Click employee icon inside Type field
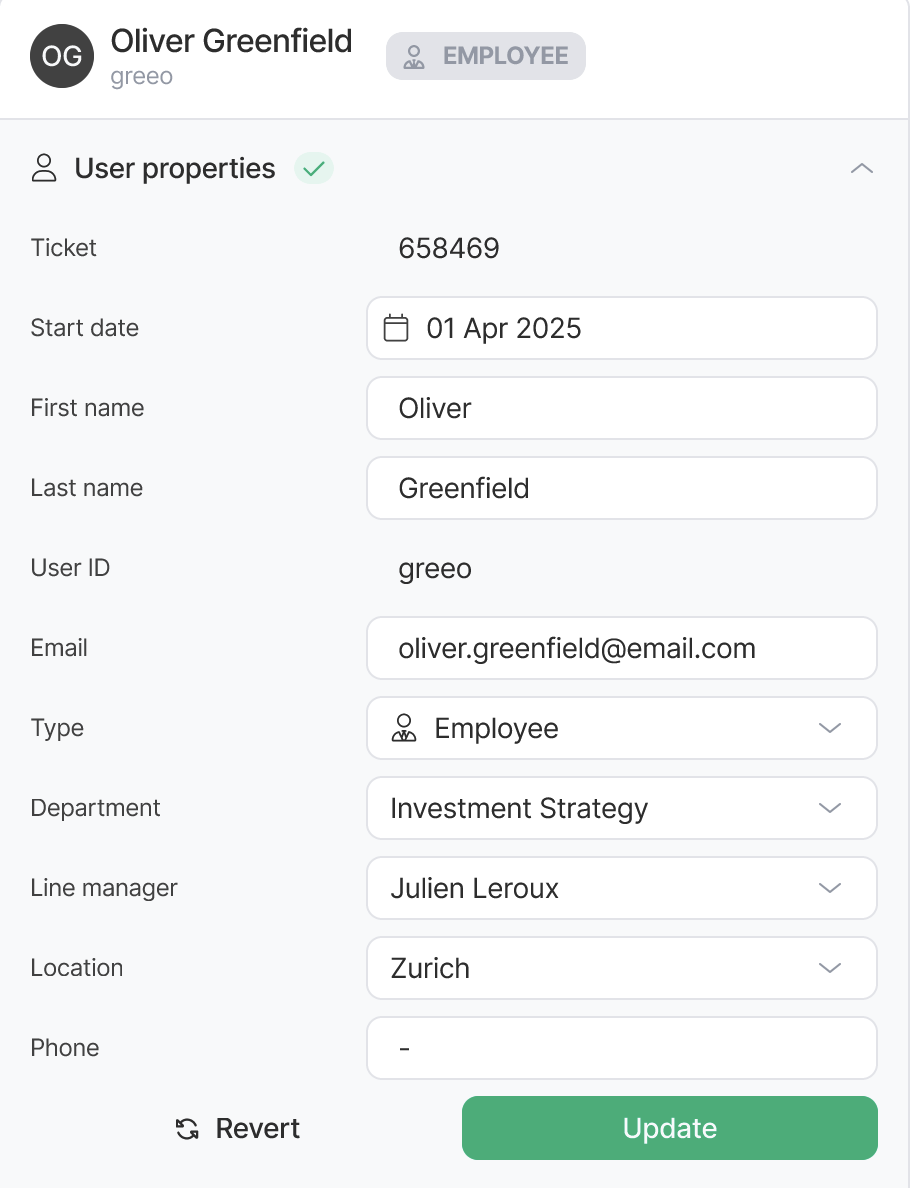The image size is (910, 1188). (x=404, y=728)
